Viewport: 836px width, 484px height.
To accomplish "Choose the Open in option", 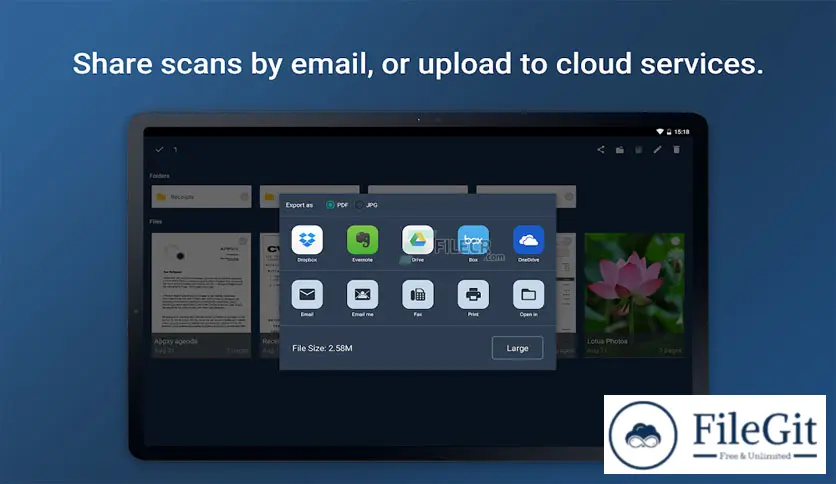I will pos(528,294).
